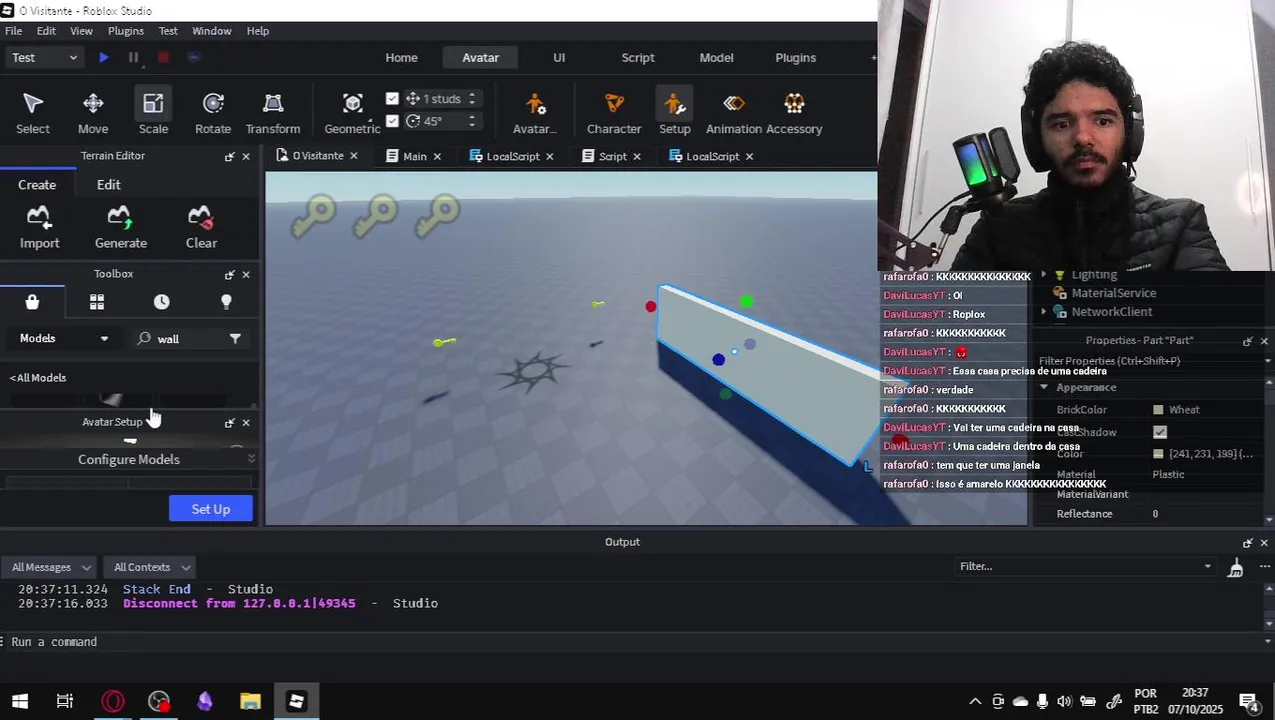The height and width of the screenshot is (720, 1275).
Task: Open the Test mode dropdown
Action: point(43,57)
